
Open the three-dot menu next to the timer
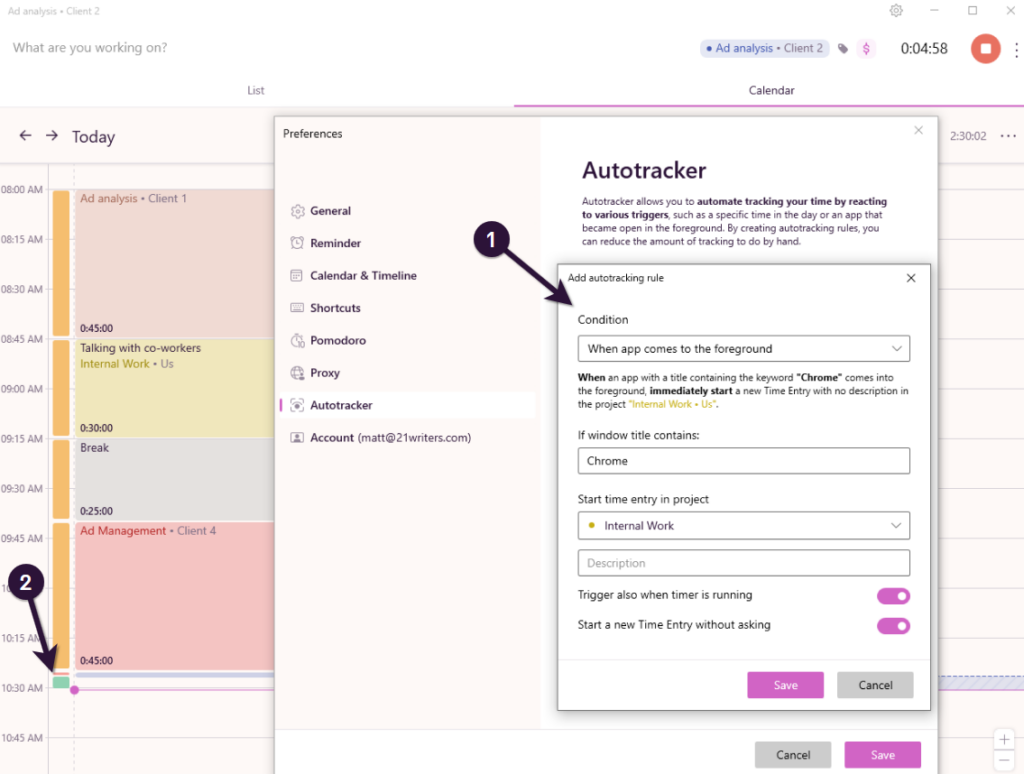click(1015, 48)
